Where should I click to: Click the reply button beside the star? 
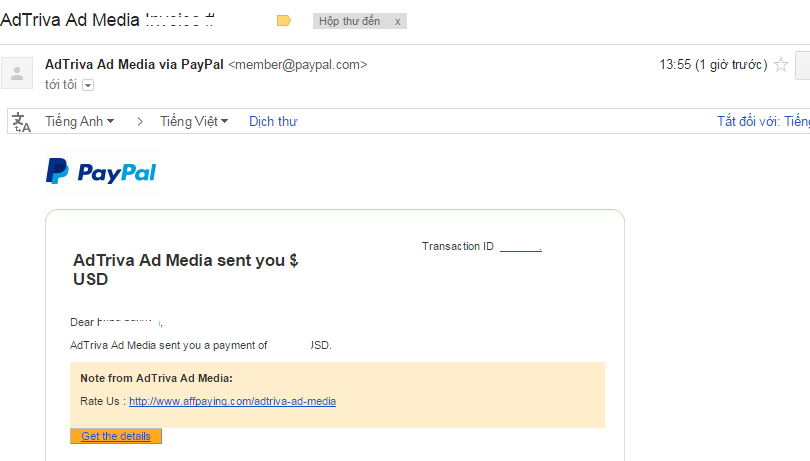coord(803,66)
